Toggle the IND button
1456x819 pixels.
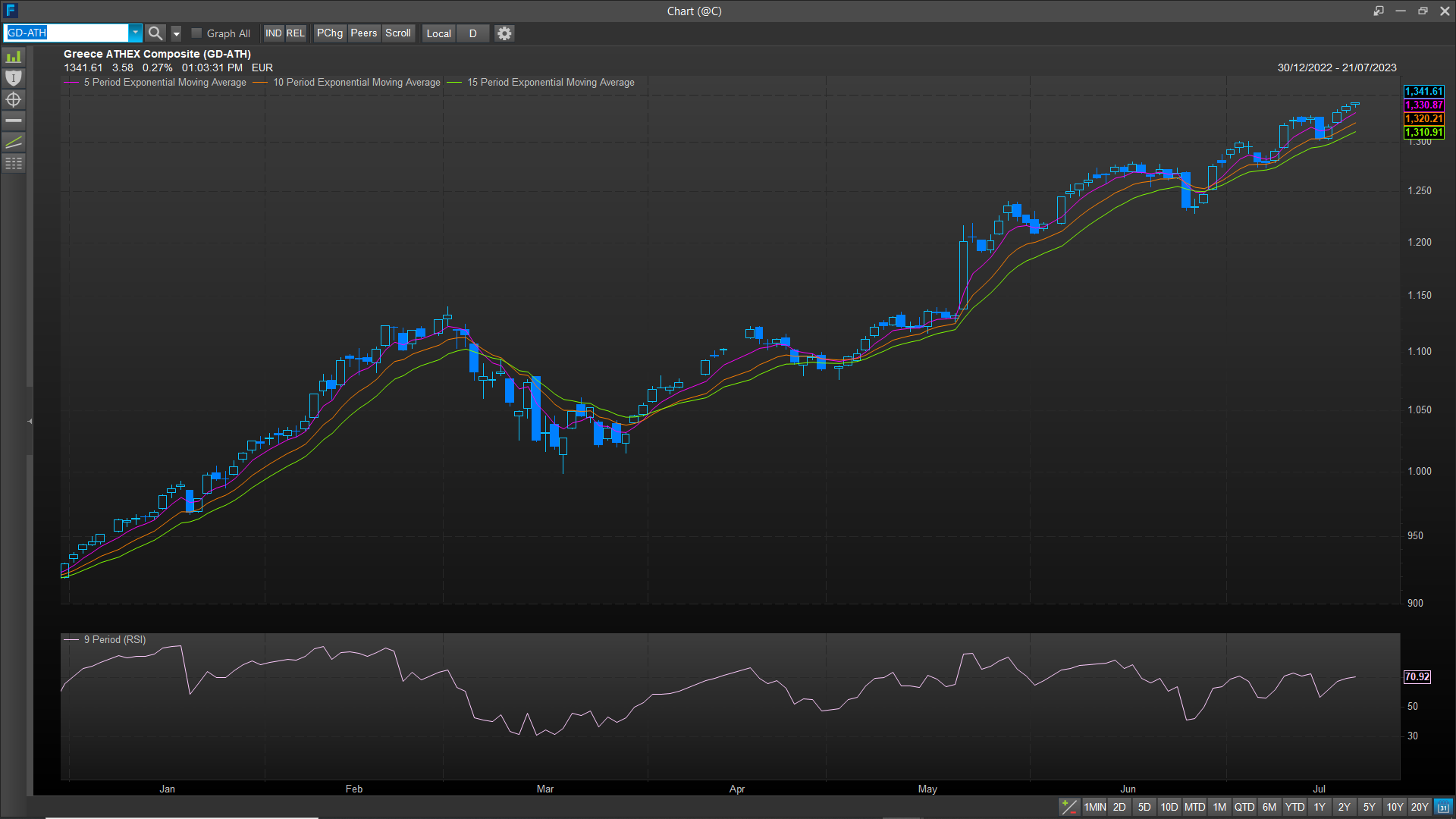point(273,33)
